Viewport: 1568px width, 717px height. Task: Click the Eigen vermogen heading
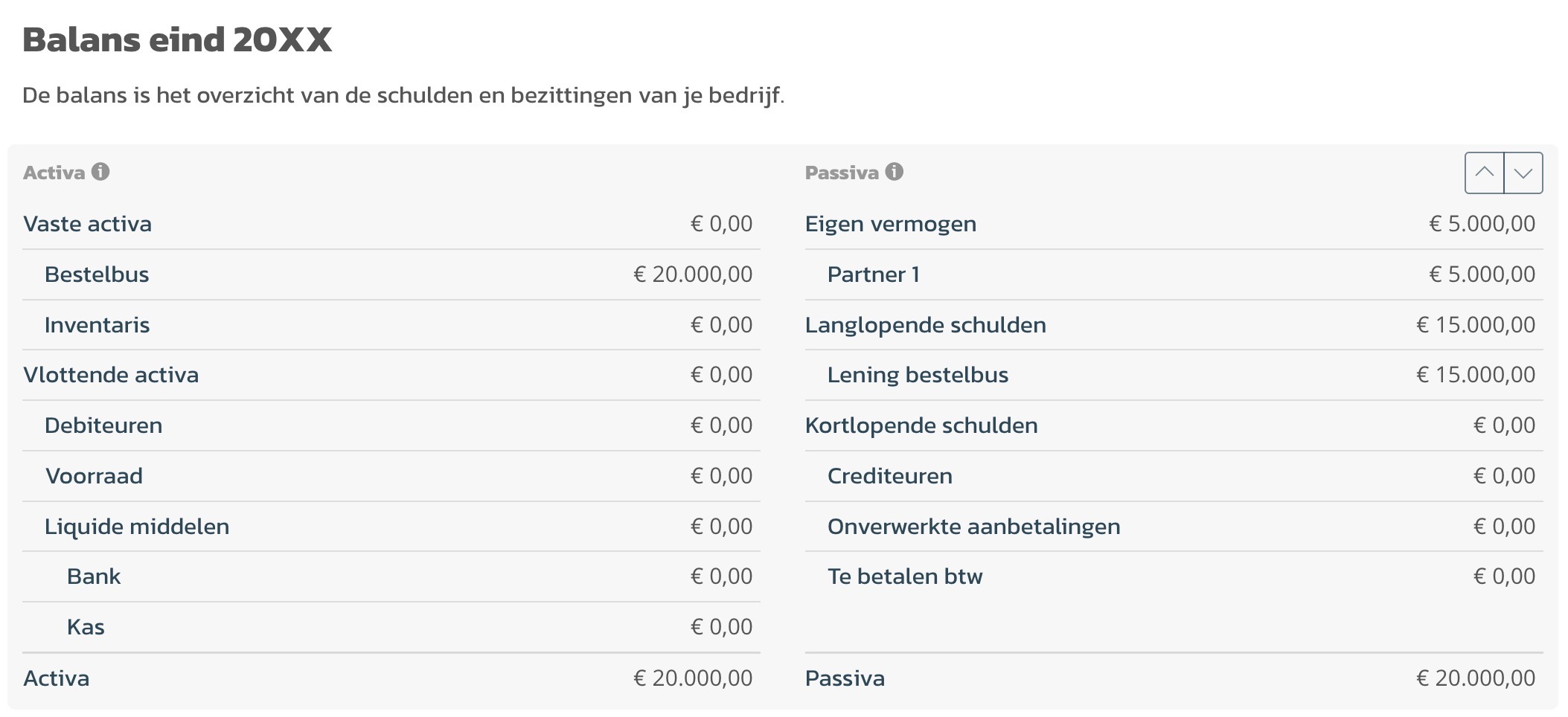pyautogui.click(x=891, y=224)
